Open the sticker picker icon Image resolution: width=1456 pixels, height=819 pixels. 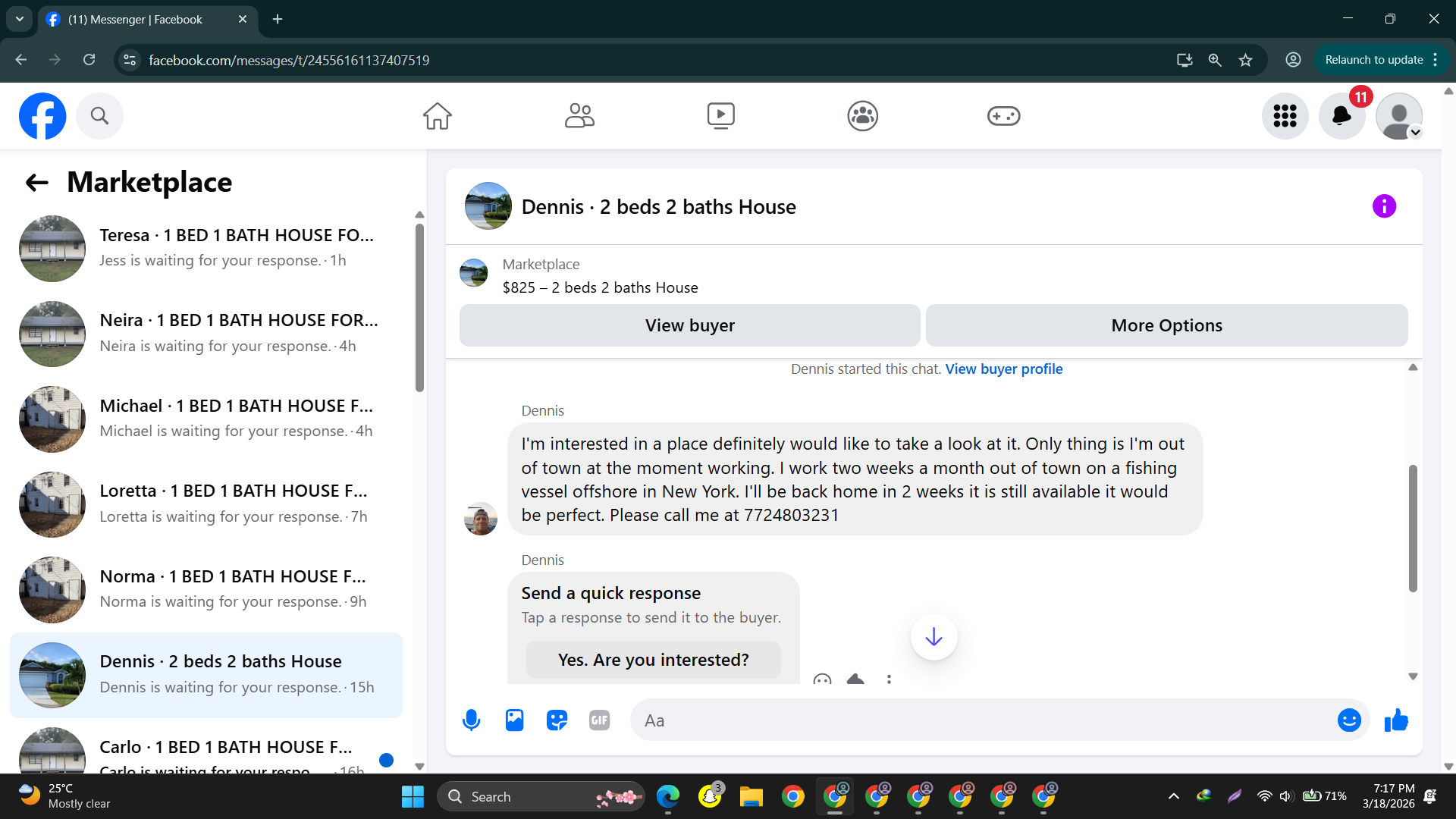[x=557, y=720]
